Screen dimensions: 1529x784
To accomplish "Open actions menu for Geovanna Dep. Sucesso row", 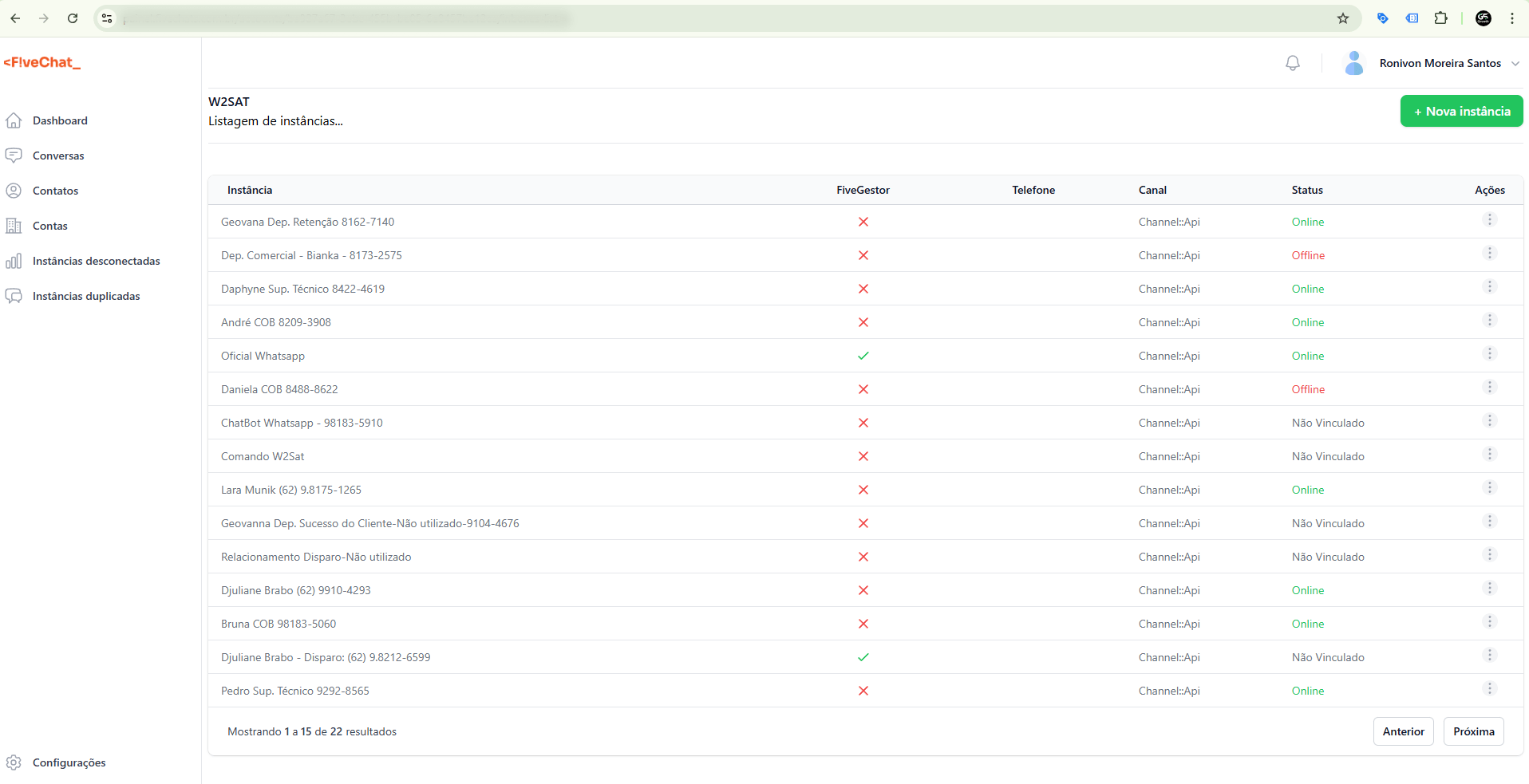I will (x=1489, y=521).
